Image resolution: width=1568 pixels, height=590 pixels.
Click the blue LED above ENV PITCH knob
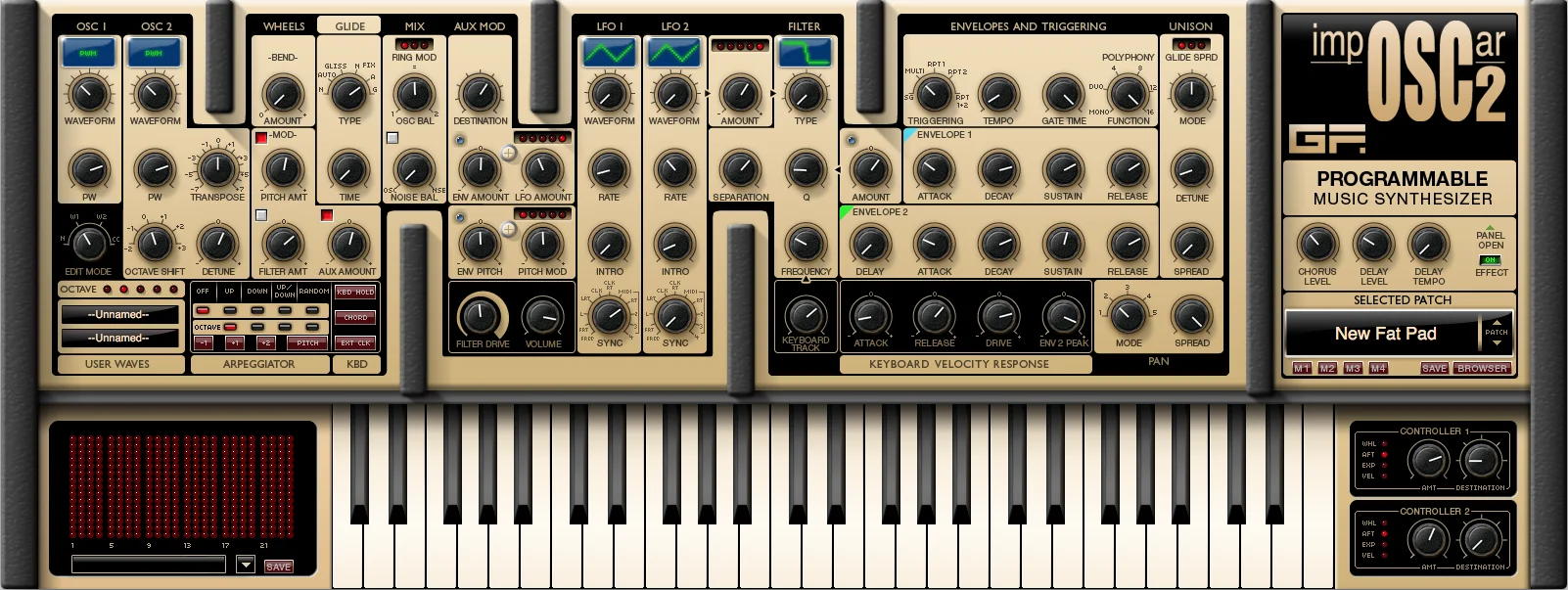point(460,218)
